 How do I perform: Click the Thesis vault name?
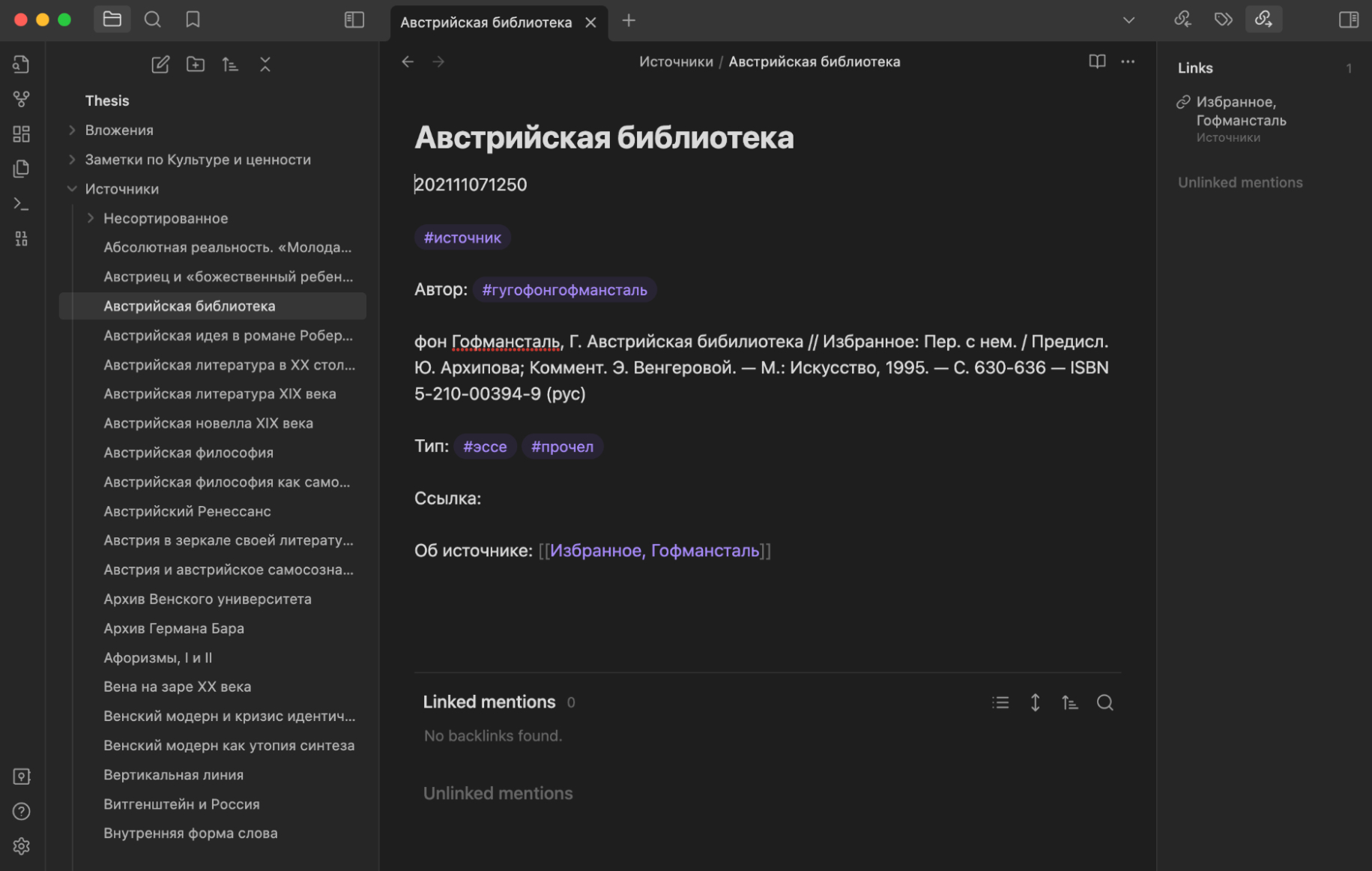tap(107, 100)
